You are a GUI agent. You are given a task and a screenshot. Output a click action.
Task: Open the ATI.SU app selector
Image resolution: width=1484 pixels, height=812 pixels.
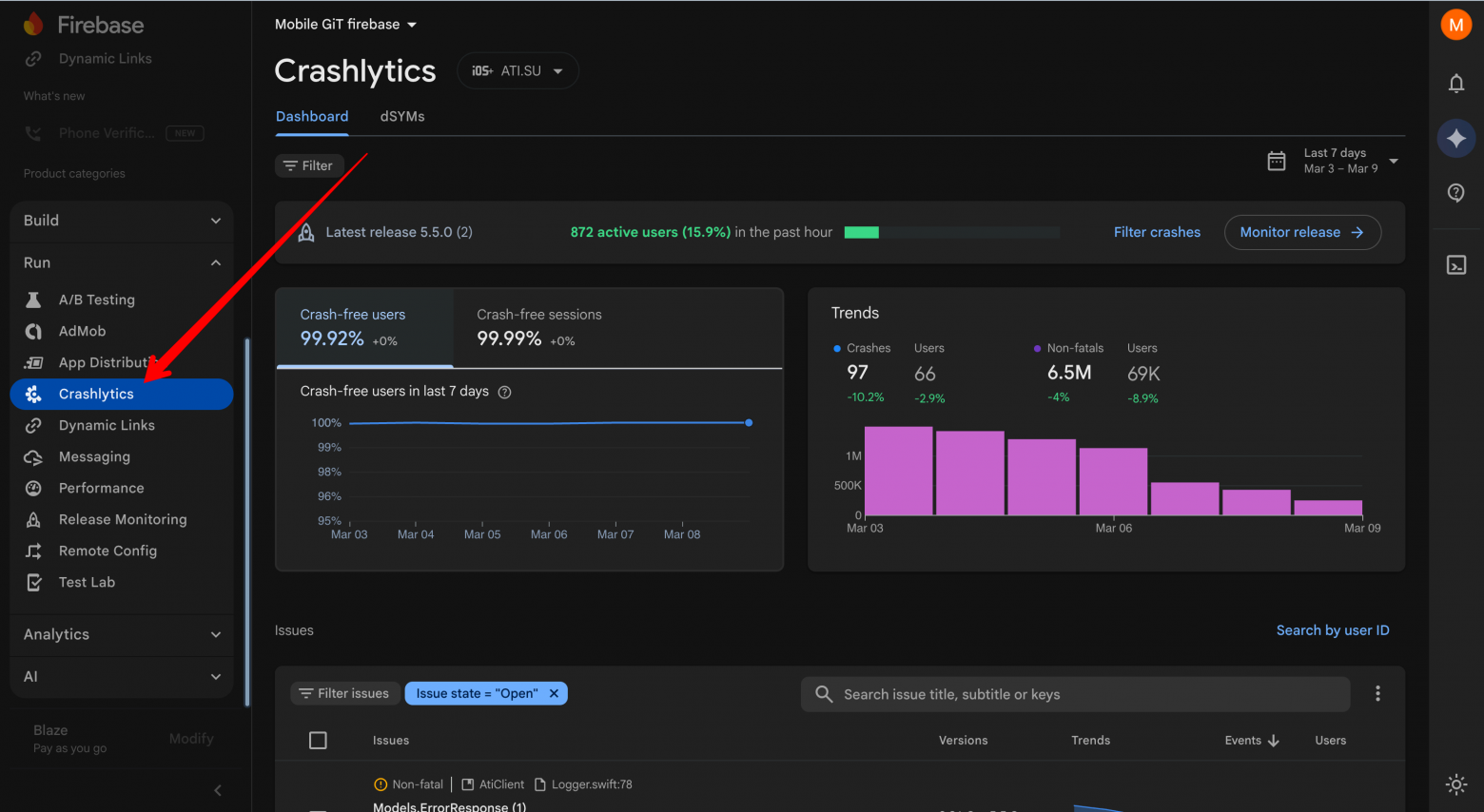[x=517, y=69]
